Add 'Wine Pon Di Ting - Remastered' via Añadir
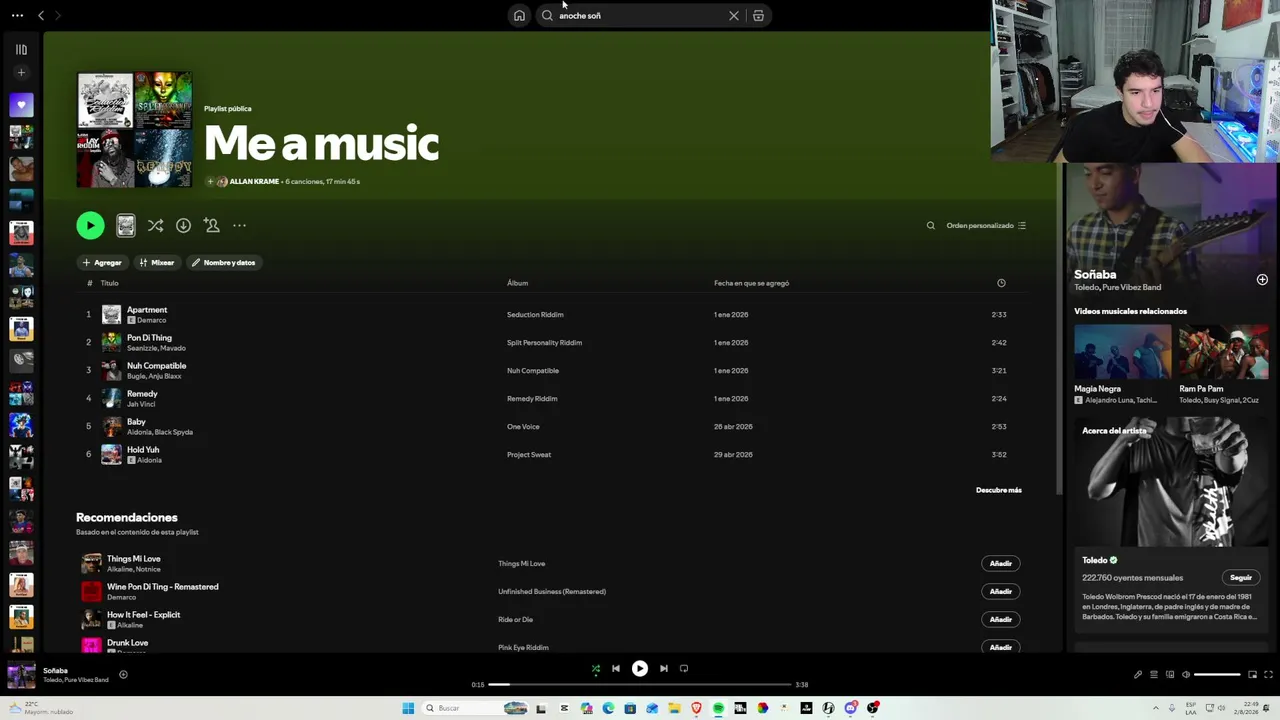 1000,592
